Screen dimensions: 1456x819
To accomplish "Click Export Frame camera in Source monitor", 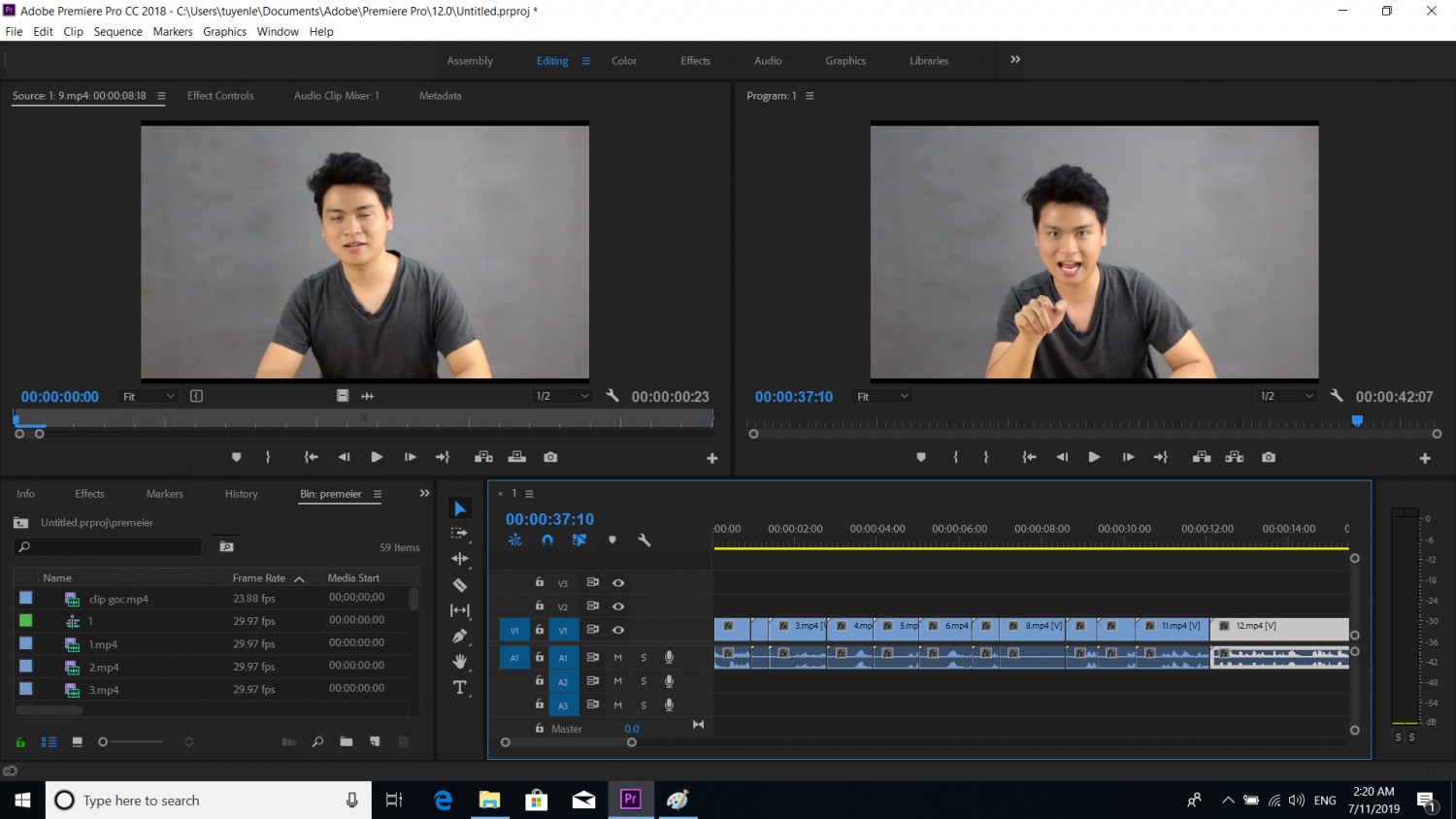I will point(550,457).
